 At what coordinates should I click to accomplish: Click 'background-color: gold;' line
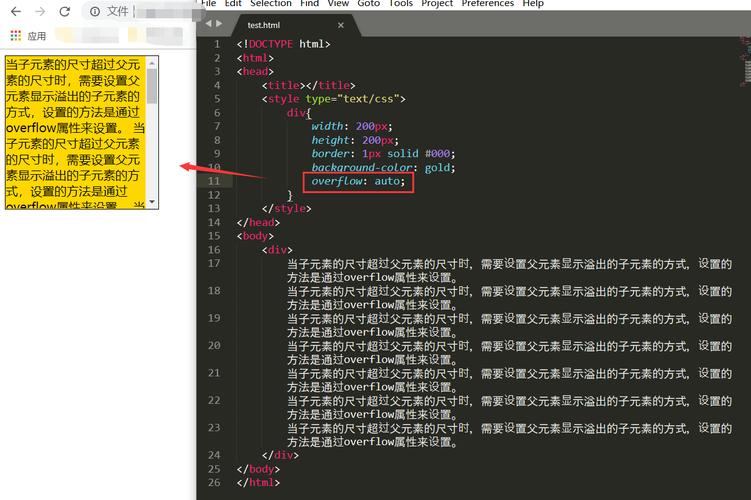383,168
